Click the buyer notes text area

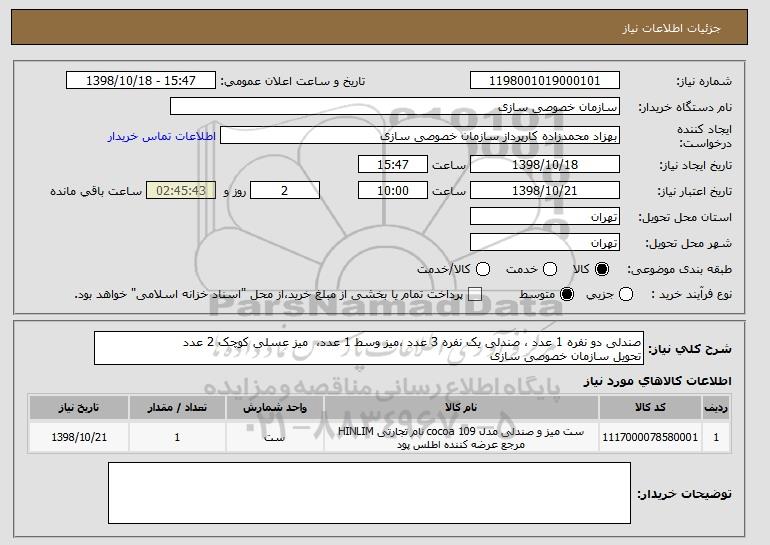(369, 493)
